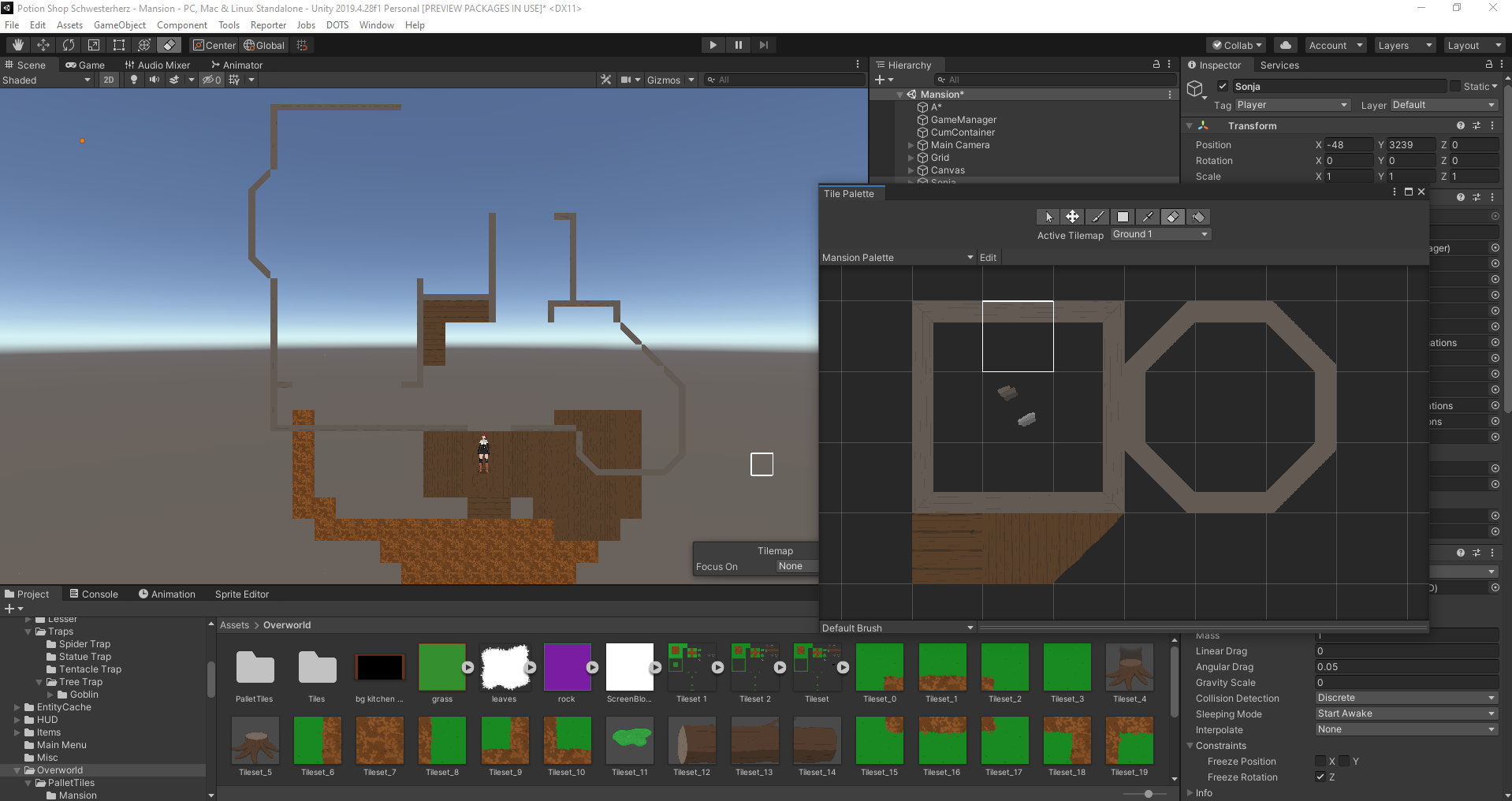Pick the Box Fill tool in Tile Palette
1512x801 pixels.
pos(1123,217)
